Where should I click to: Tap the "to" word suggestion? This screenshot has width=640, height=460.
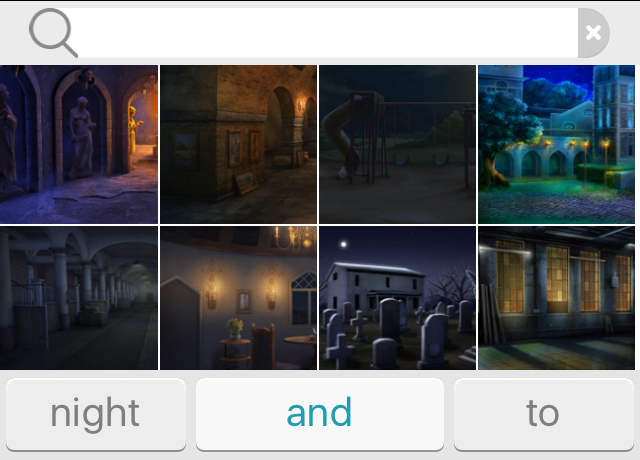pos(544,415)
